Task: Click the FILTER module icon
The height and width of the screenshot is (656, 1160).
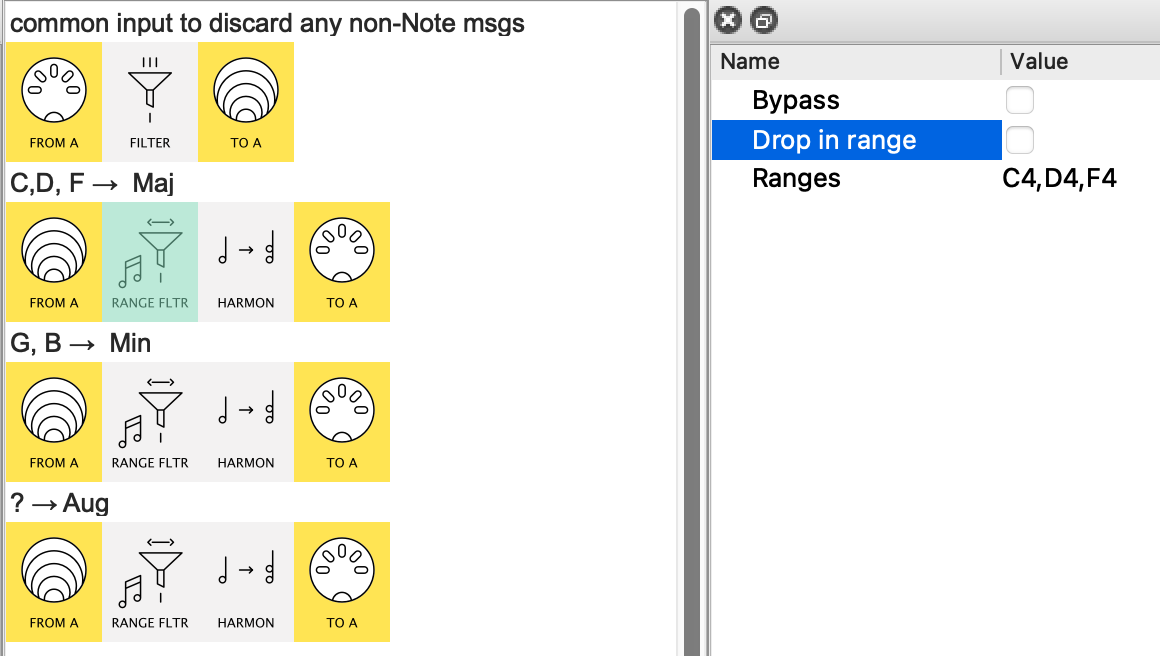Action: [150, 102]
